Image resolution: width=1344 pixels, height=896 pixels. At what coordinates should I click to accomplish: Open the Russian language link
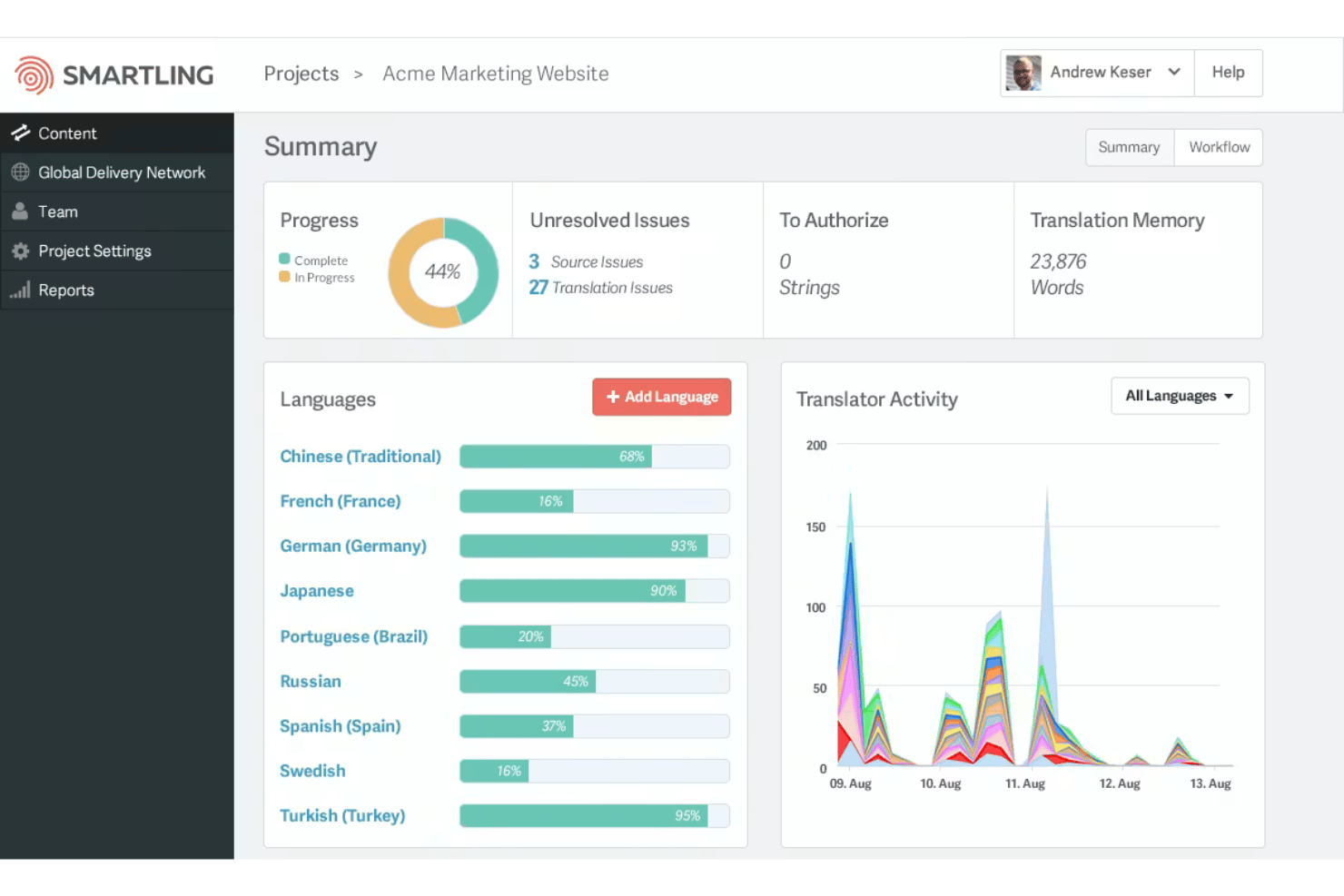(311, 681)
